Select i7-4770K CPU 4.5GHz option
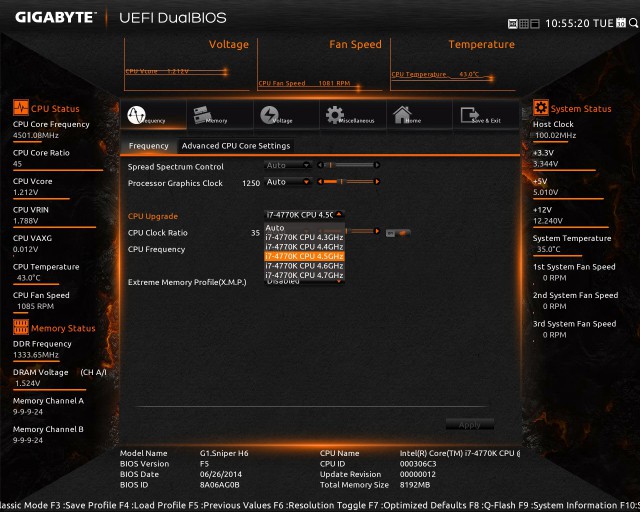 304,256
